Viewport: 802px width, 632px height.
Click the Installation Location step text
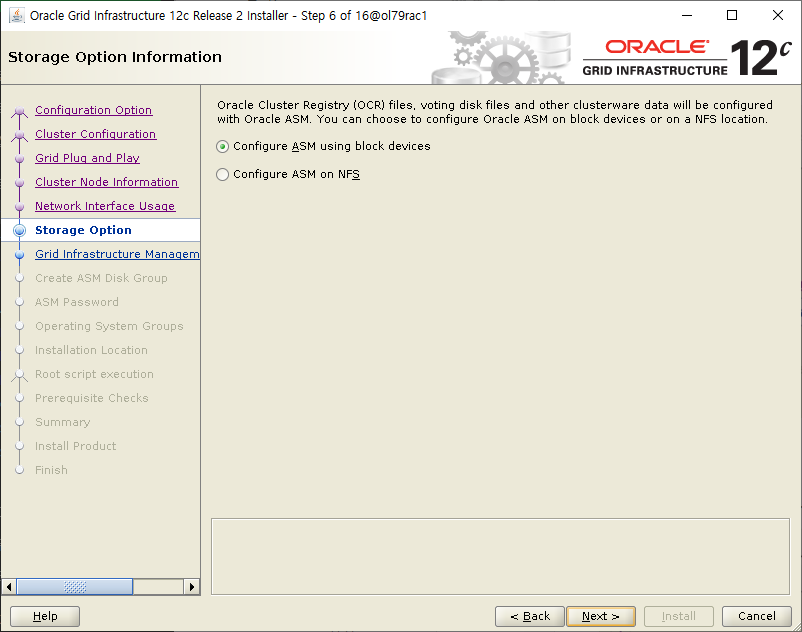pos(91,350)
